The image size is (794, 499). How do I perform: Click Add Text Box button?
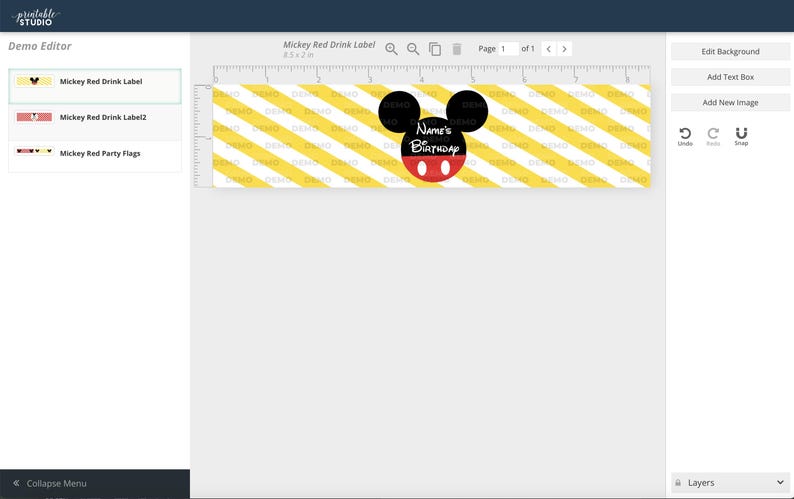click(x=730, y=77)
